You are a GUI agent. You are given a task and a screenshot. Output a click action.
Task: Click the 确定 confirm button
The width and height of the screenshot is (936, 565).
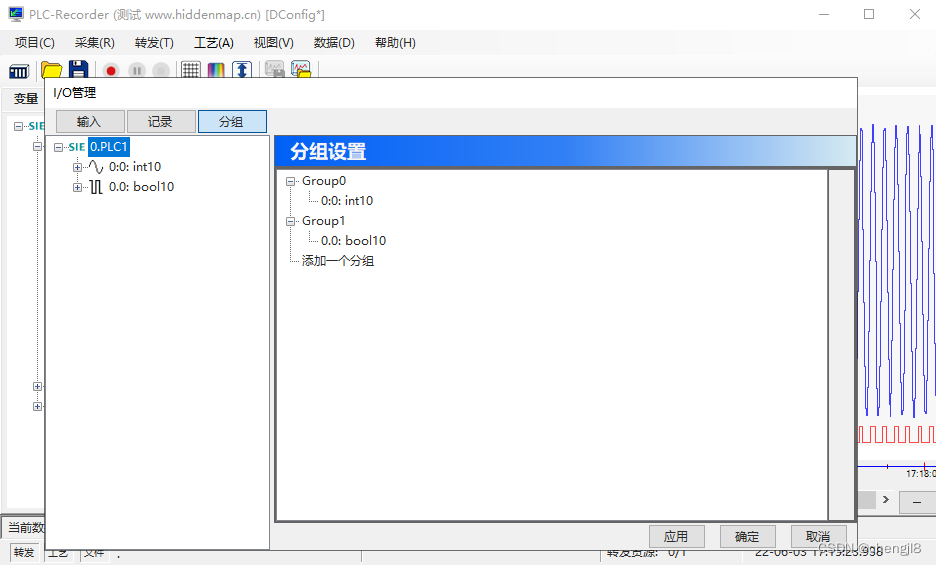748,536
